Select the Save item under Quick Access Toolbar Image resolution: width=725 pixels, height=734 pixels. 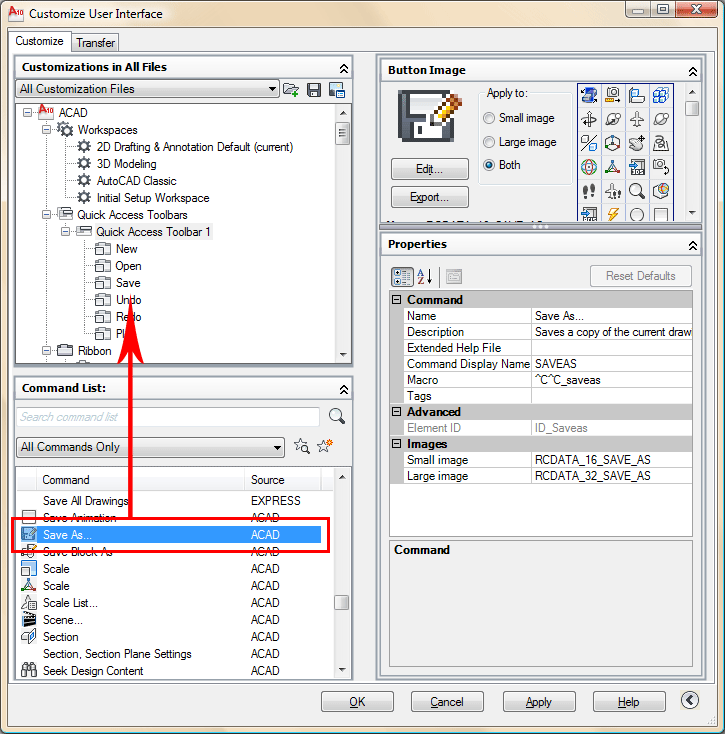(x=128, y=283)
